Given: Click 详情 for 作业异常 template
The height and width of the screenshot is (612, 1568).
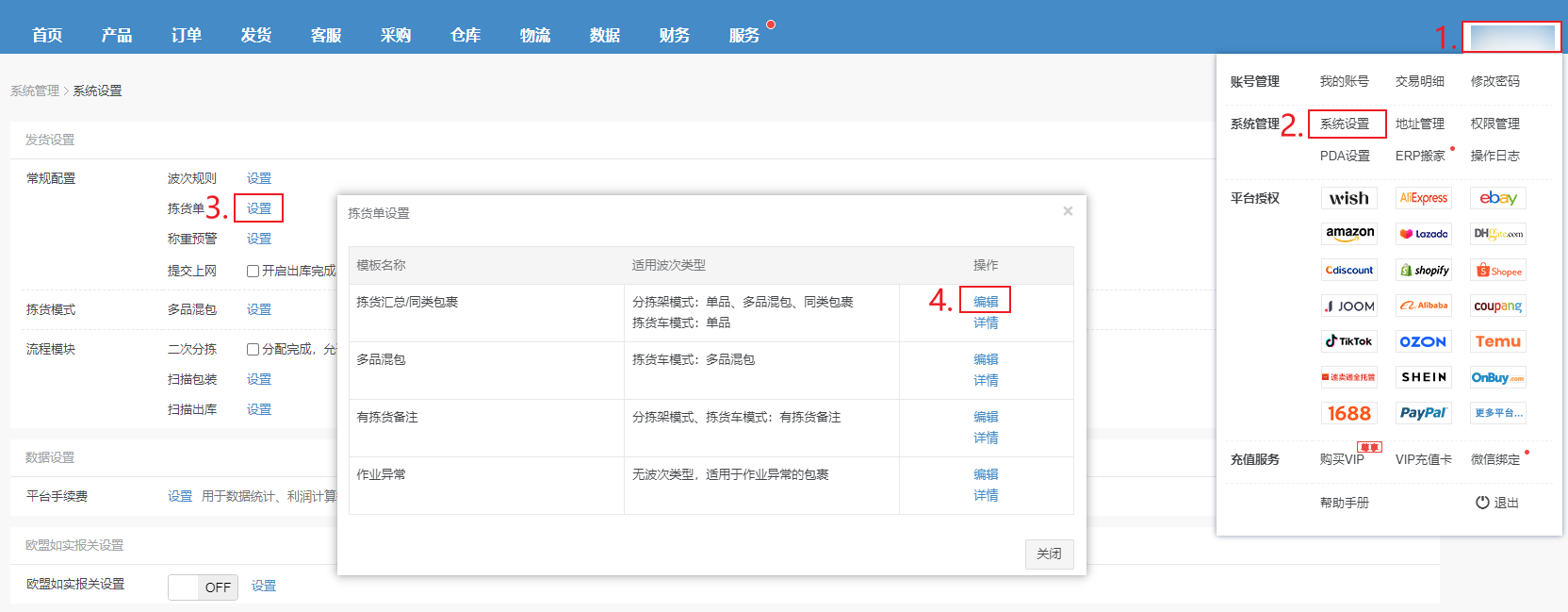Looking at the screenshot, I should tap(986, 495).
